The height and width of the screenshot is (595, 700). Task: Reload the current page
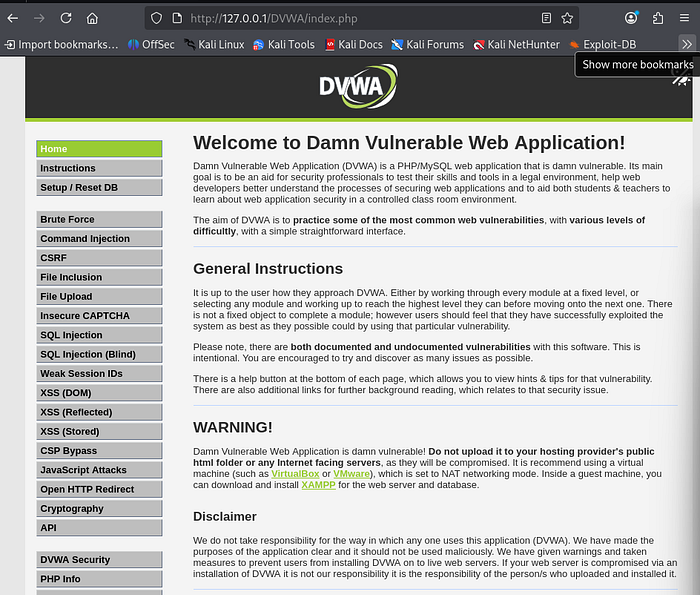click(x=66, y=18)
